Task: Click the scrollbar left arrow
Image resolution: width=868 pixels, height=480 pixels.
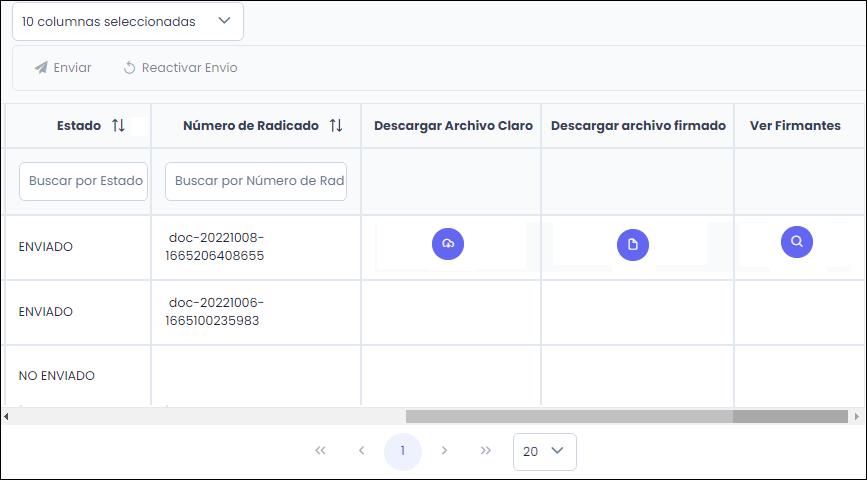Action: point(7,416)
